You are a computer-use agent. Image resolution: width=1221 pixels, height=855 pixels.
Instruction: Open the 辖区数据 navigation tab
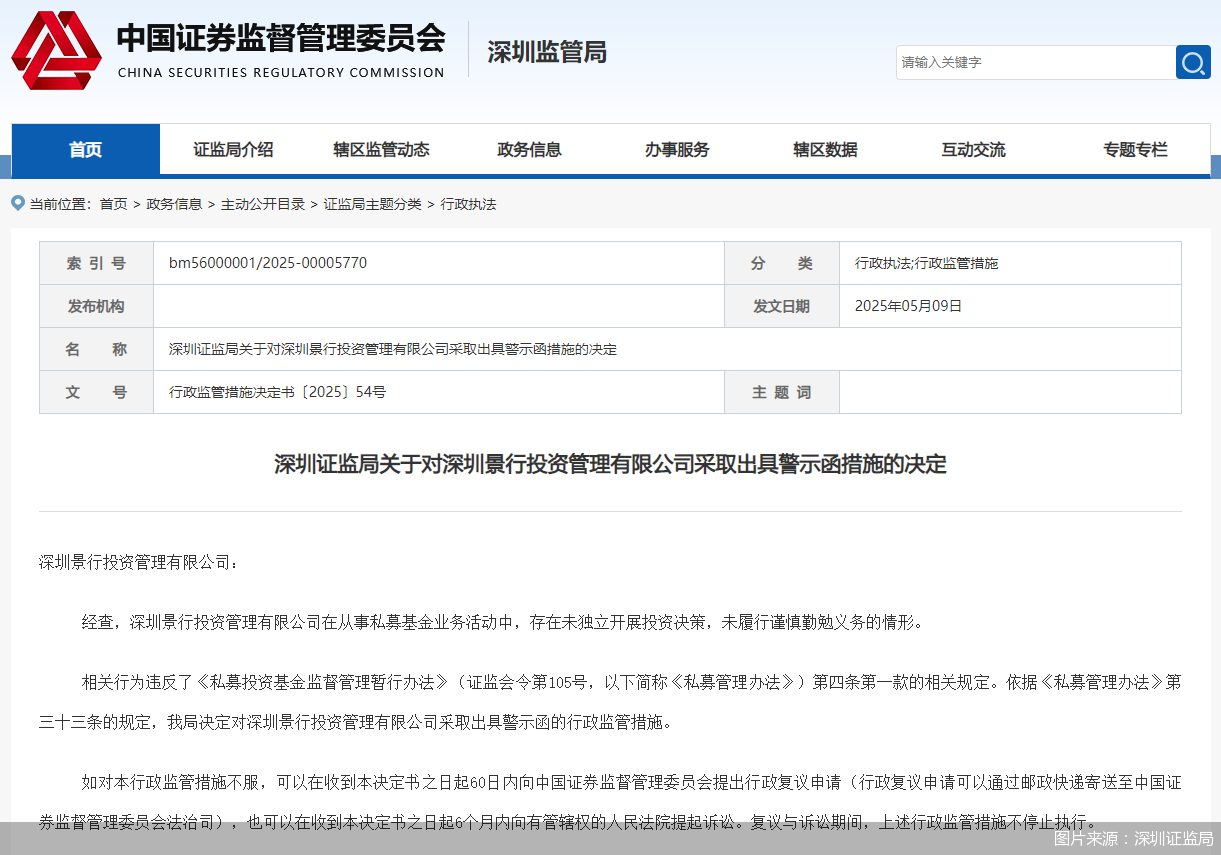click(x=825, y=149)
